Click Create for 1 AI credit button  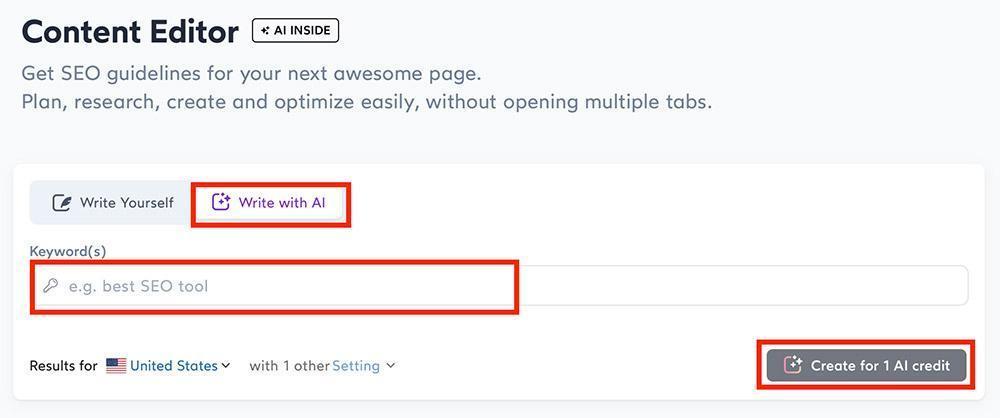point(867,366)
